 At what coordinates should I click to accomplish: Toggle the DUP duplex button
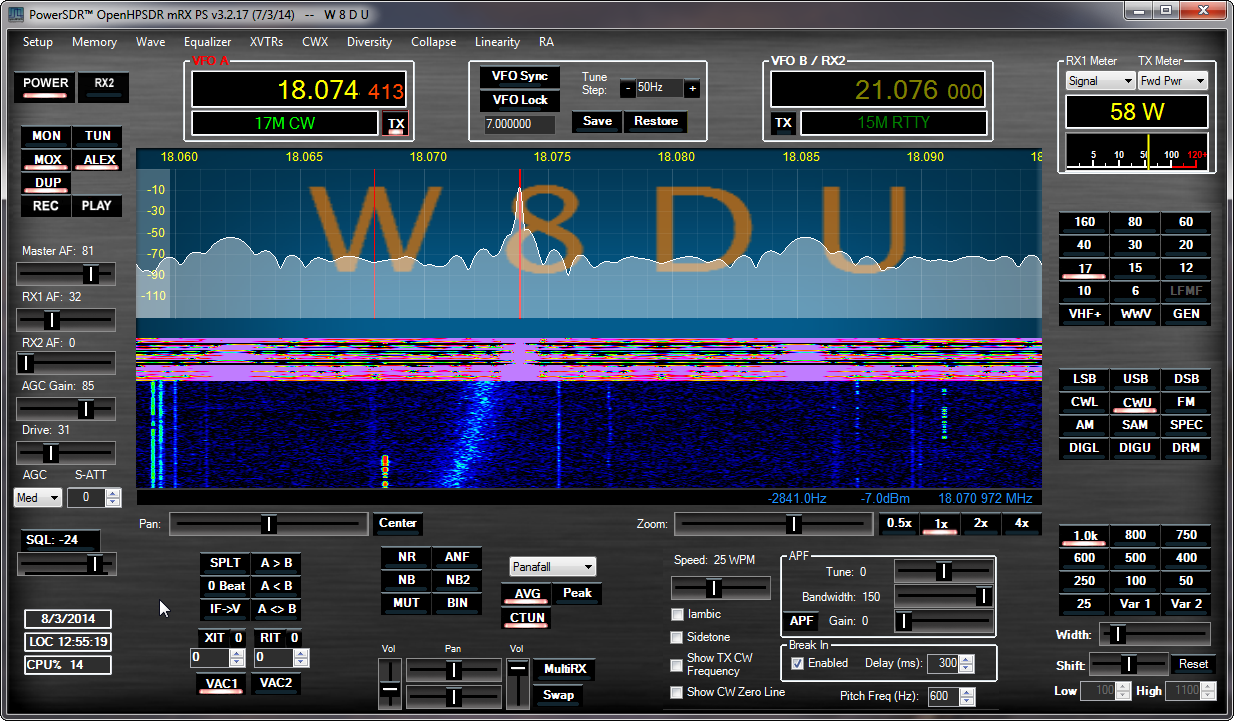coord(47,184)
